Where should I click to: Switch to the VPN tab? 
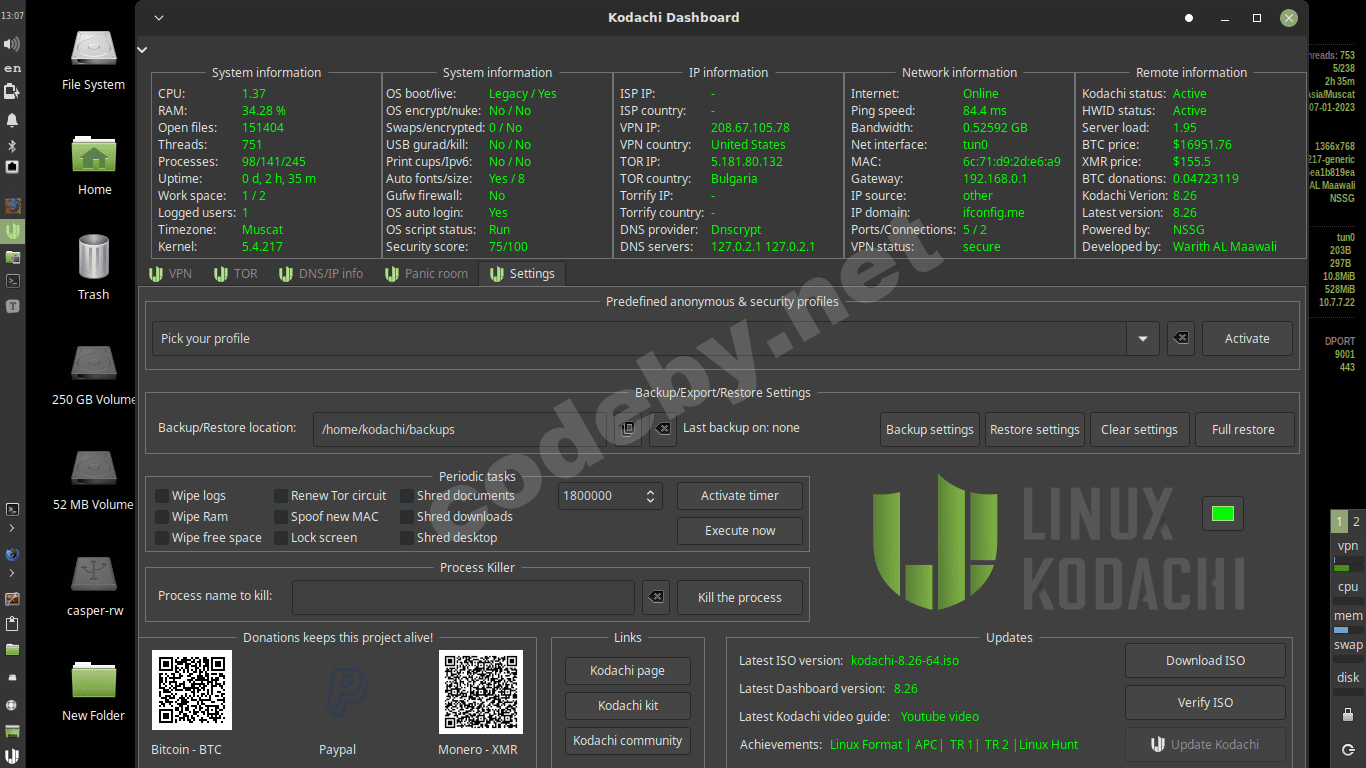(x=170, y=273)
